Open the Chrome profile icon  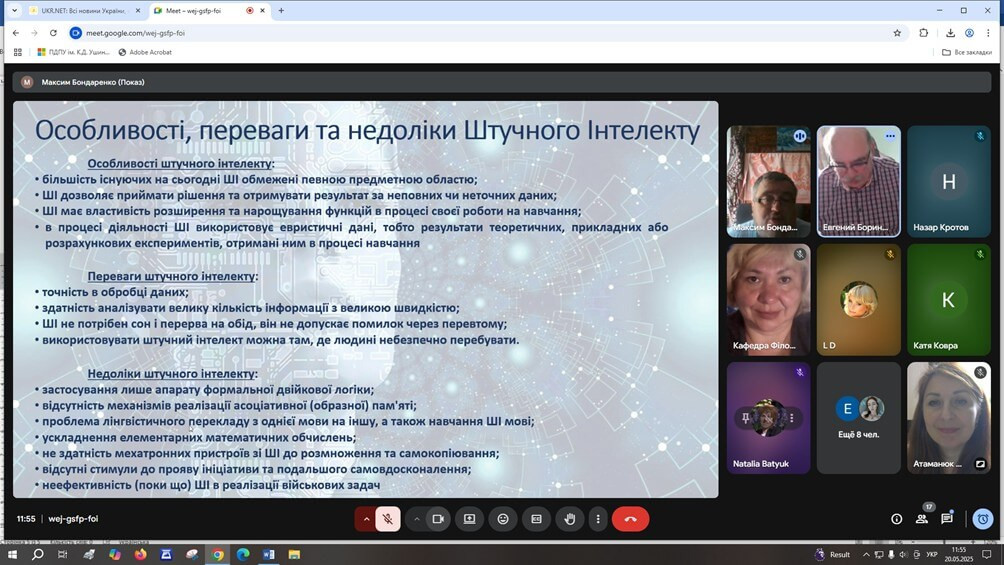pos(969,33)
